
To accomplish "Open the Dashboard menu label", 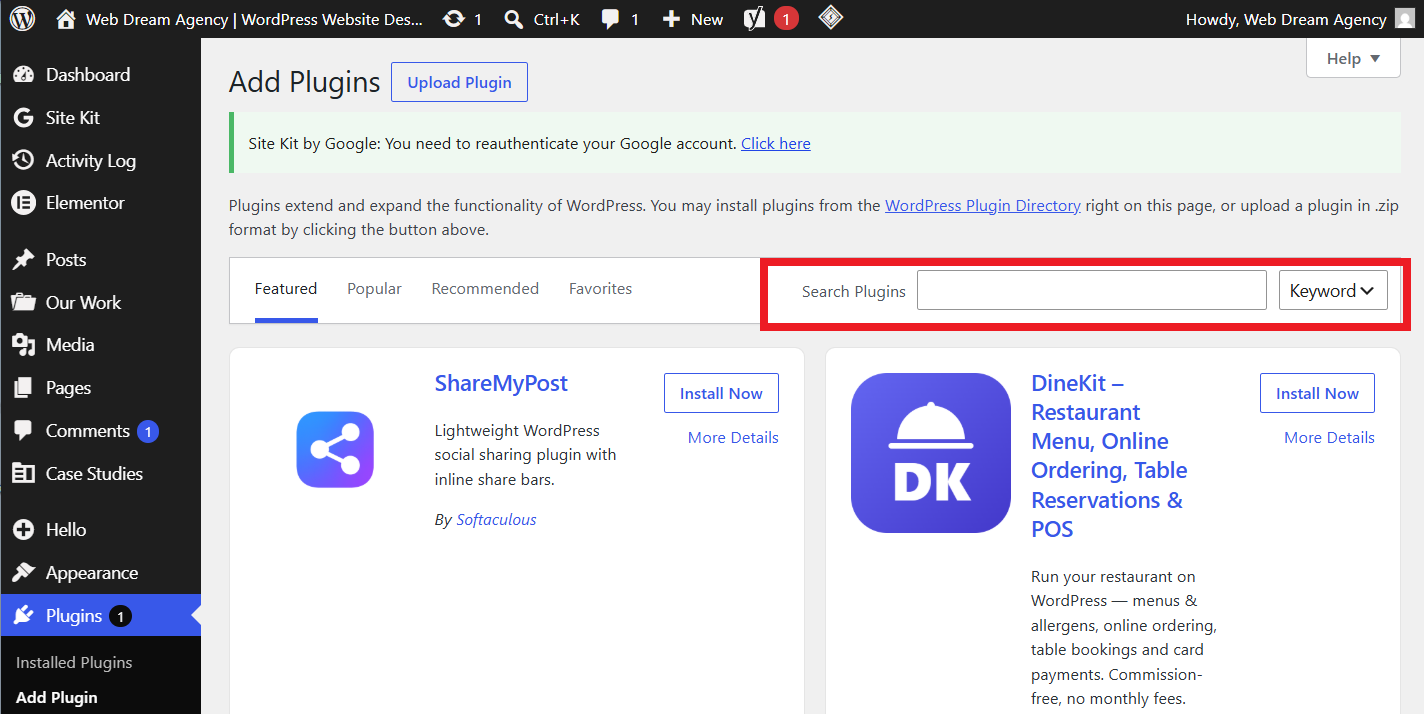I will click(88, 75).
